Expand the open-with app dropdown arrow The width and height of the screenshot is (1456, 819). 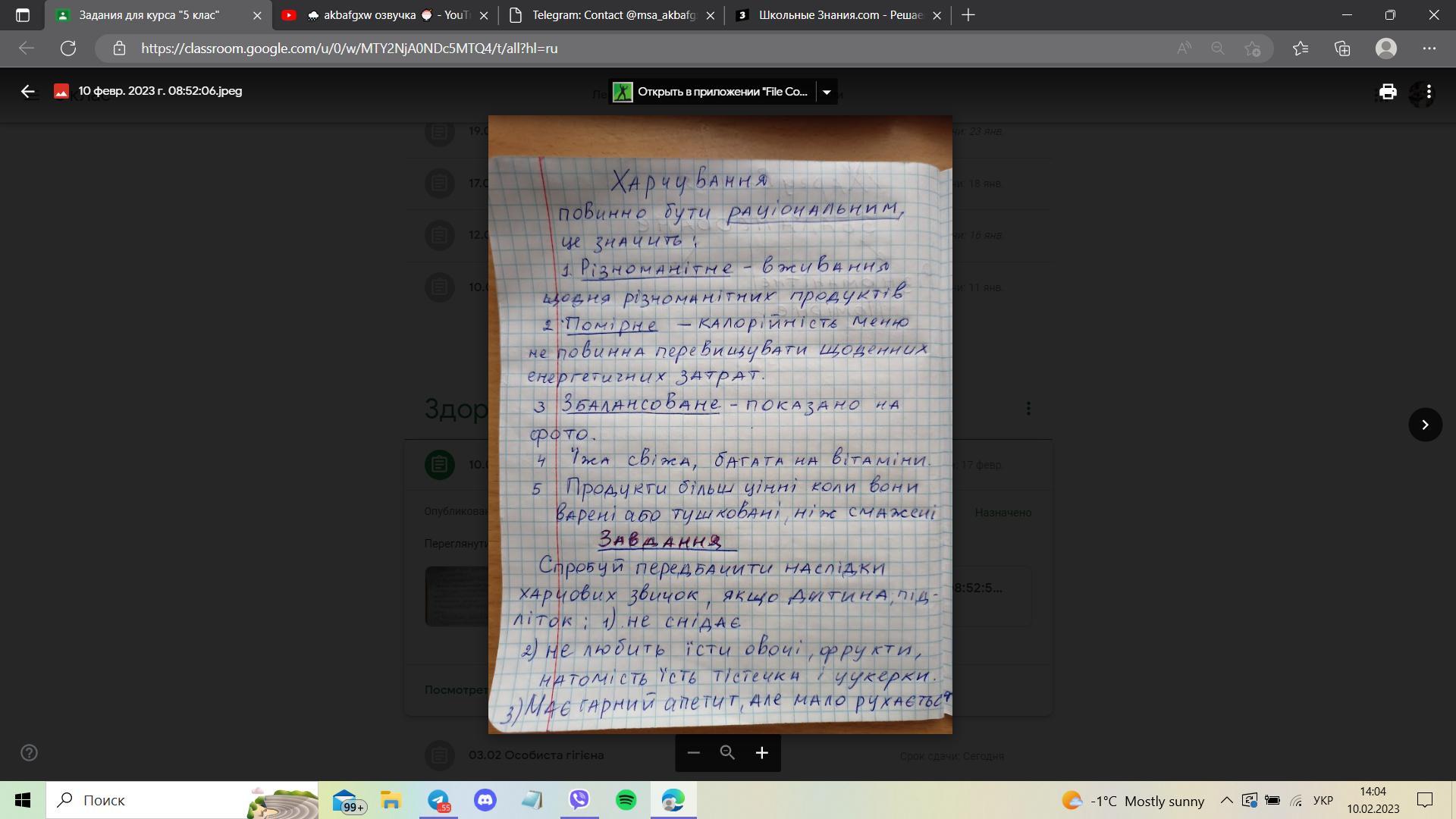pos(827,92)
